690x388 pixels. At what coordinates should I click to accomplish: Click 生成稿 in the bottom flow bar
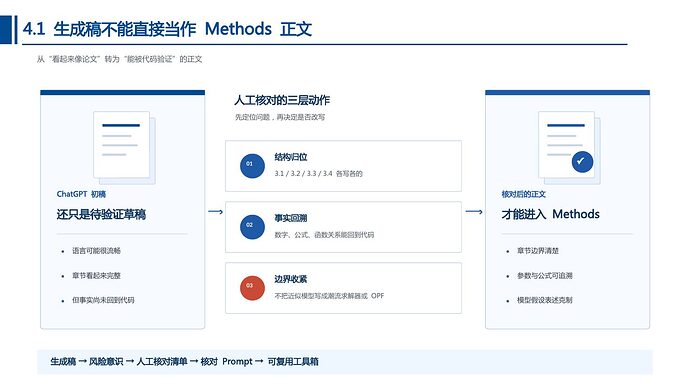(x=63, y=362)
